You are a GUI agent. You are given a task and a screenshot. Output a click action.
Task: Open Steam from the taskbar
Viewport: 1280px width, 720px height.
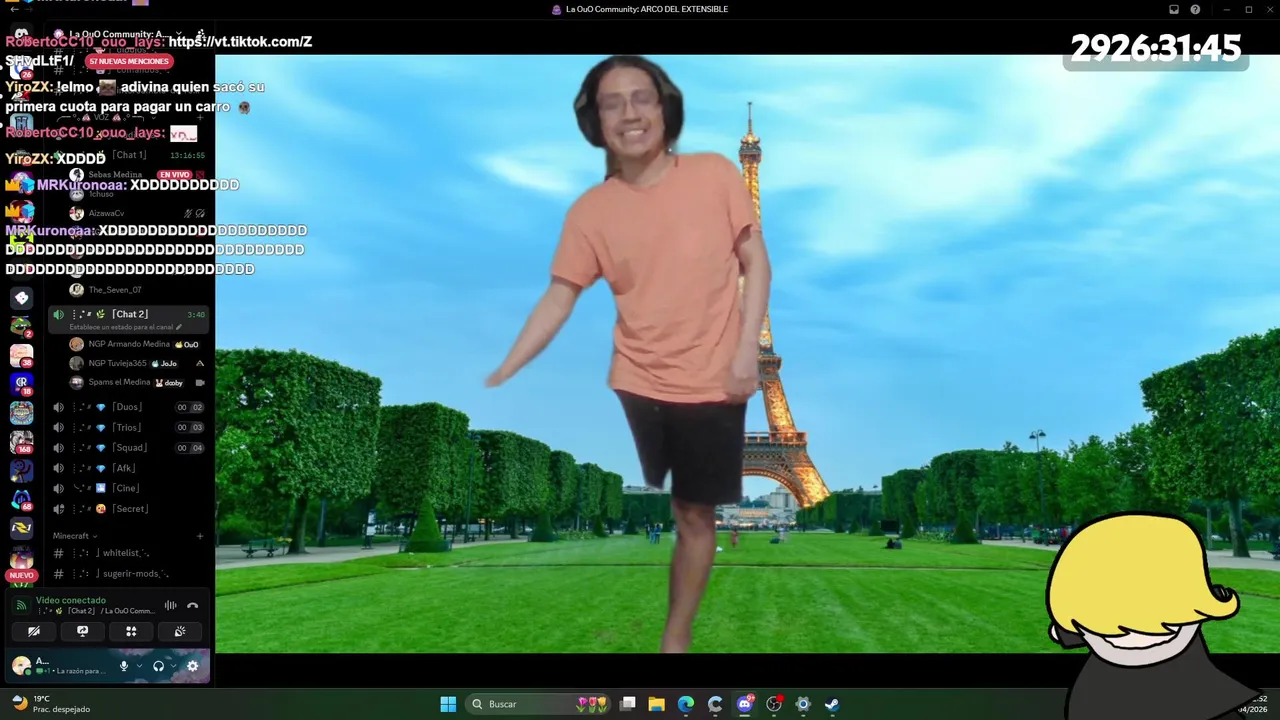pyautogui.click(x=832, y=704)
